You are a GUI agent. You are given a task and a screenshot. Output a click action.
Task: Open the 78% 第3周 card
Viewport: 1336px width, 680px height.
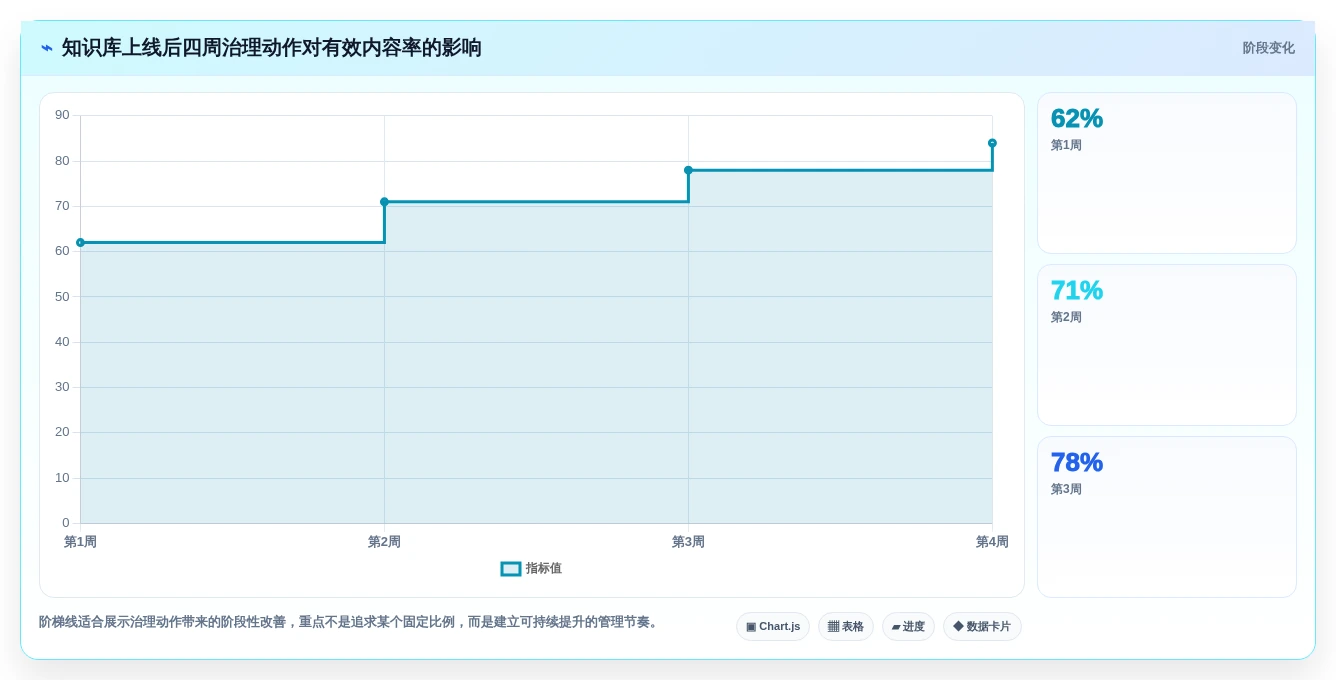point(1167,517)
